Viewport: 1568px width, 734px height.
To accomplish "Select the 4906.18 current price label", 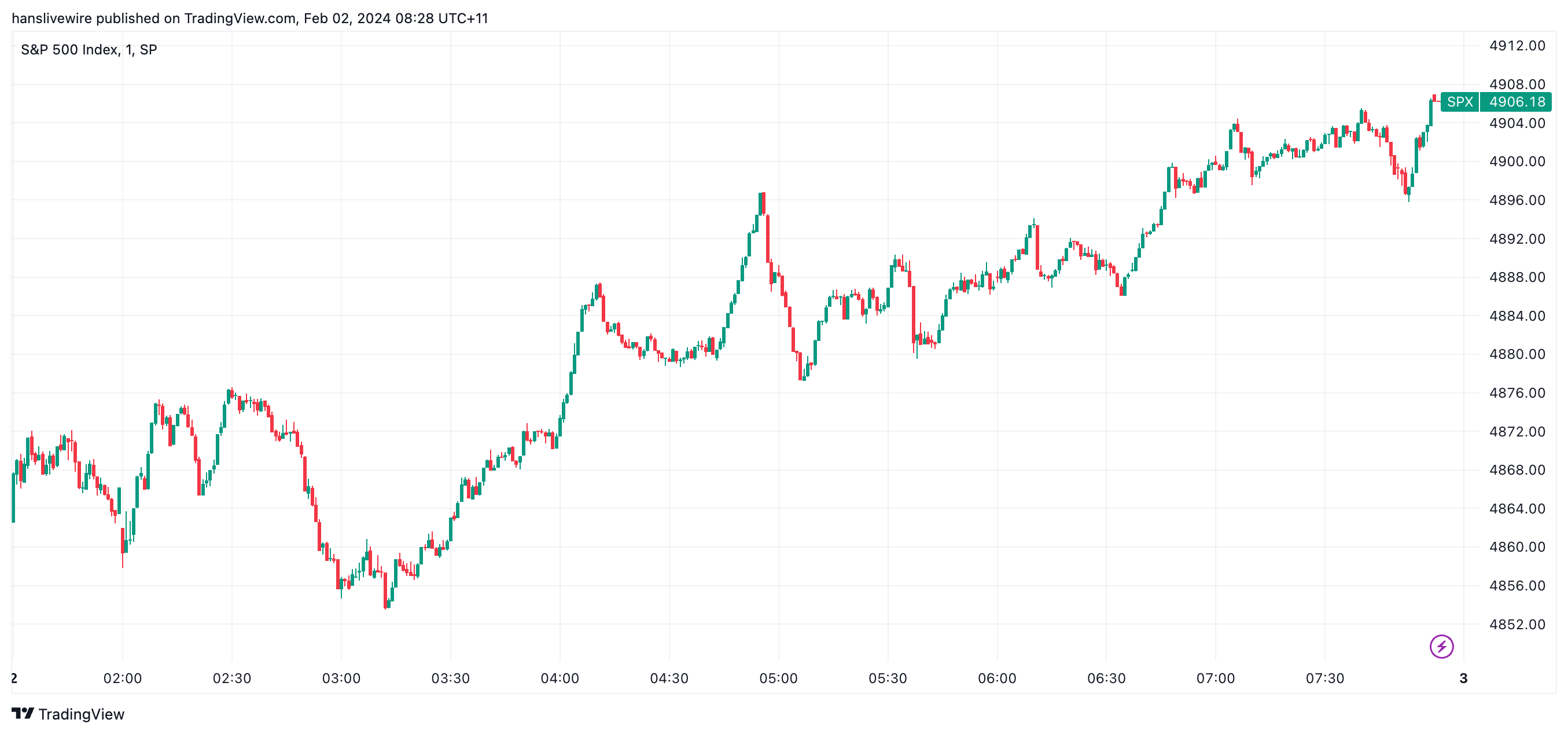I will 1517,102.
